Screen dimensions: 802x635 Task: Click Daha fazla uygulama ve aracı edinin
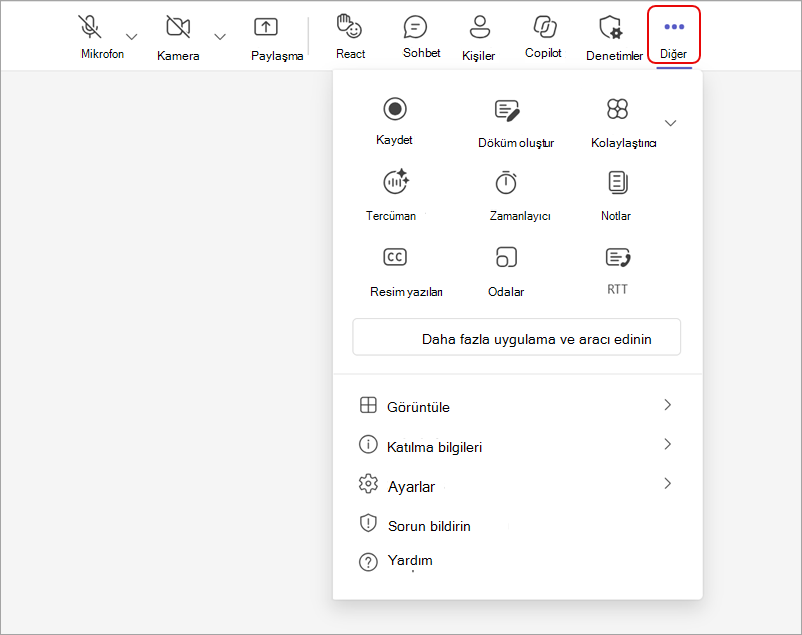[517, 337]
